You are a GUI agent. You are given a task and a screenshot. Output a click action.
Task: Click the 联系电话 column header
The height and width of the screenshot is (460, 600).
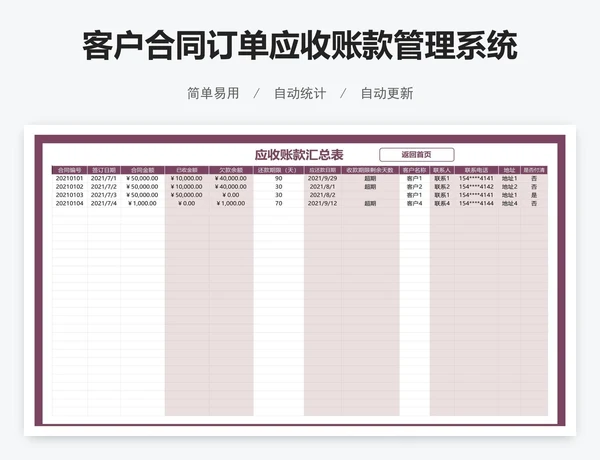click(476, 170)
